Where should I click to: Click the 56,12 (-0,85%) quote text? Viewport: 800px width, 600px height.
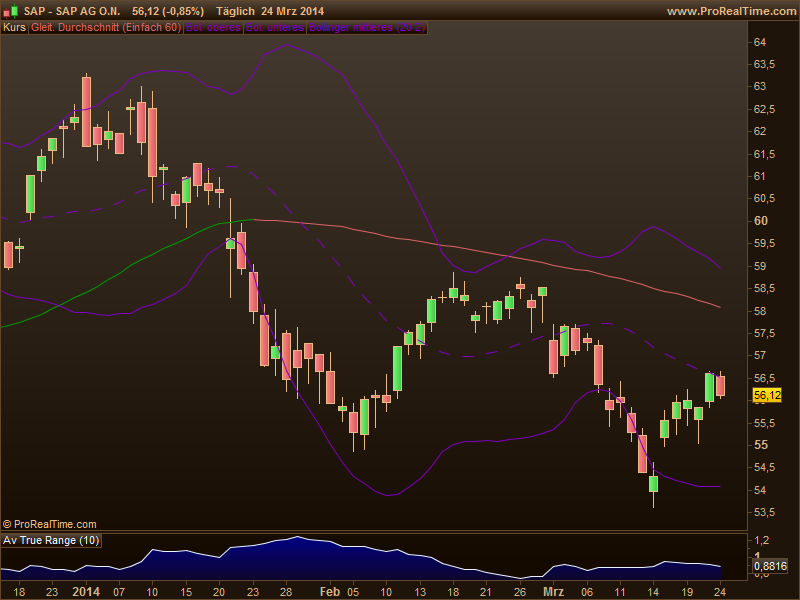point(168,11)
